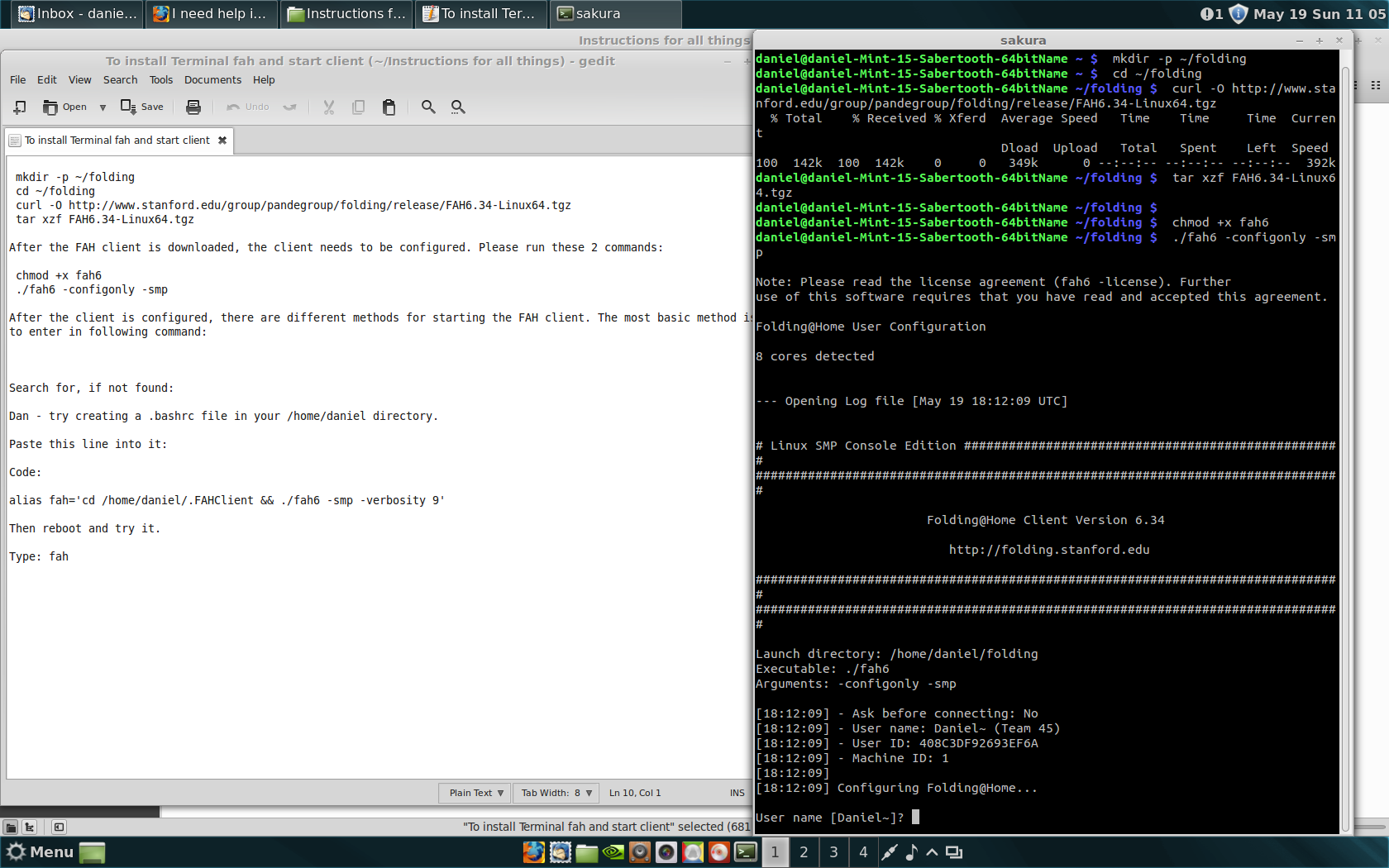Expand hidden tray icons arrow
The width and height of the screenshot is (1389, 868).
[932, 852]
